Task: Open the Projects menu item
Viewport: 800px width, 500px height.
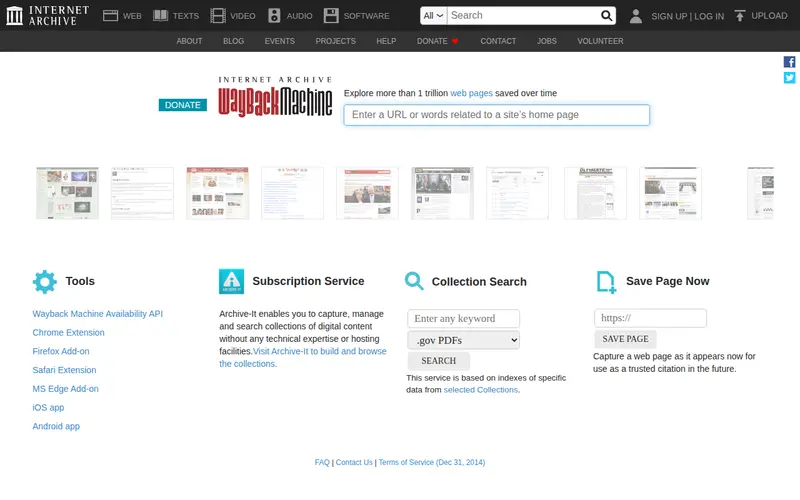Action: (335, 41)
